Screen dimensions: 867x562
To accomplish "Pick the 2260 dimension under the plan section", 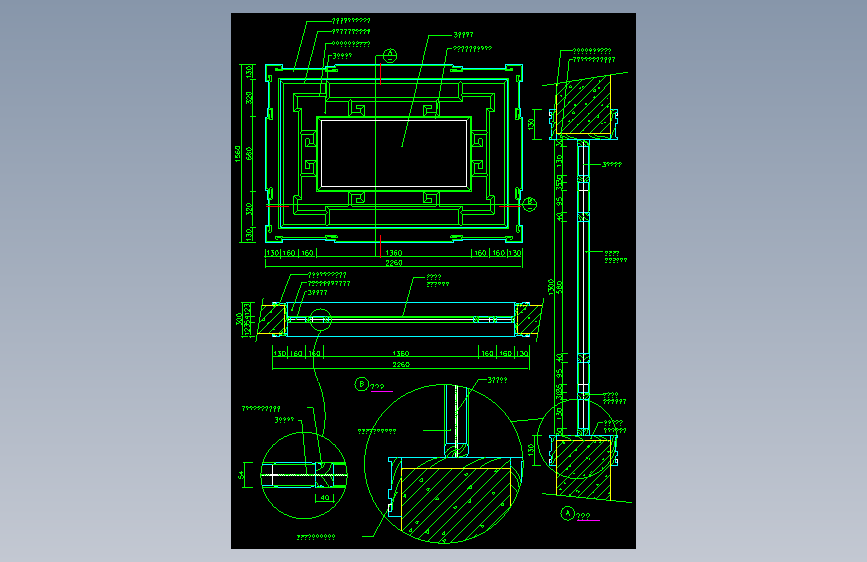I will click(401, 365).
